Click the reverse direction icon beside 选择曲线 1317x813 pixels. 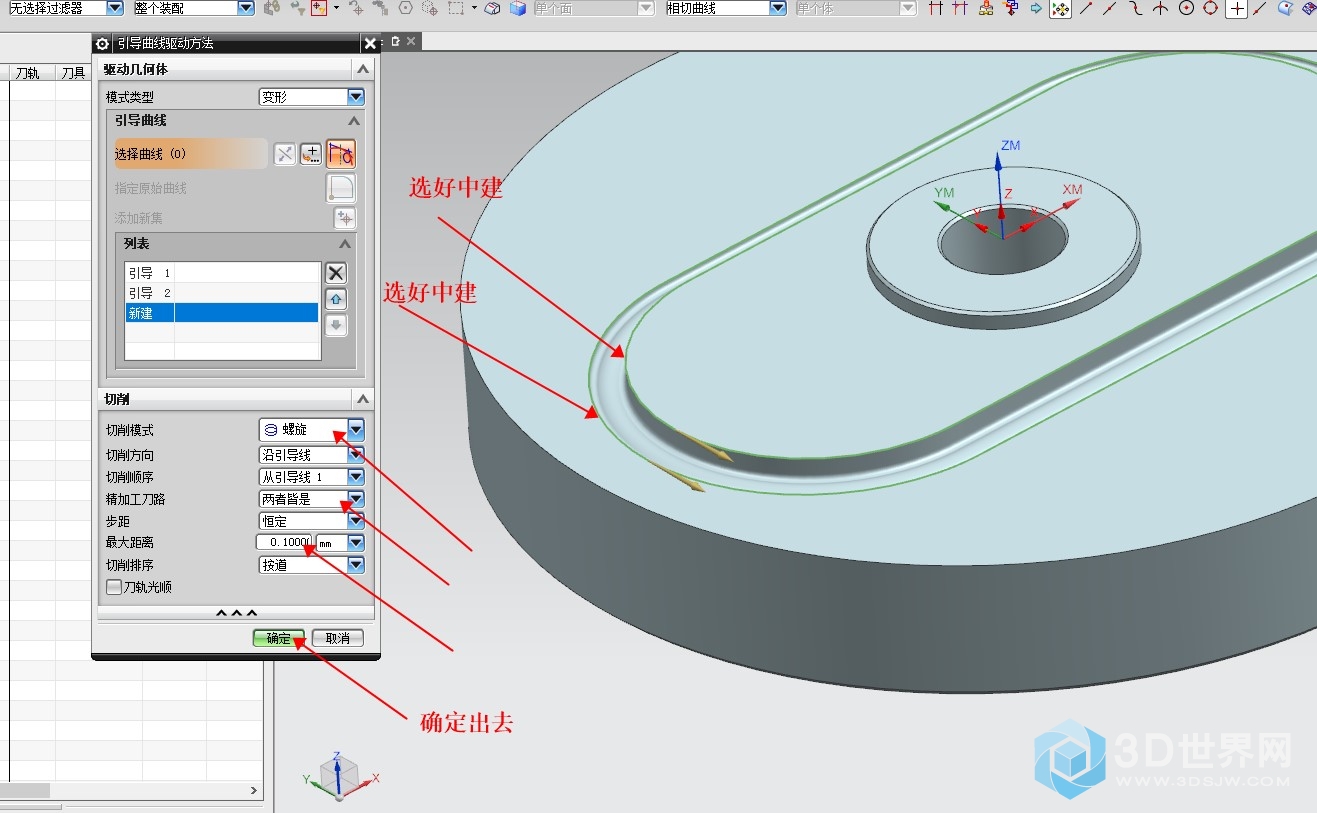point(285,154)
